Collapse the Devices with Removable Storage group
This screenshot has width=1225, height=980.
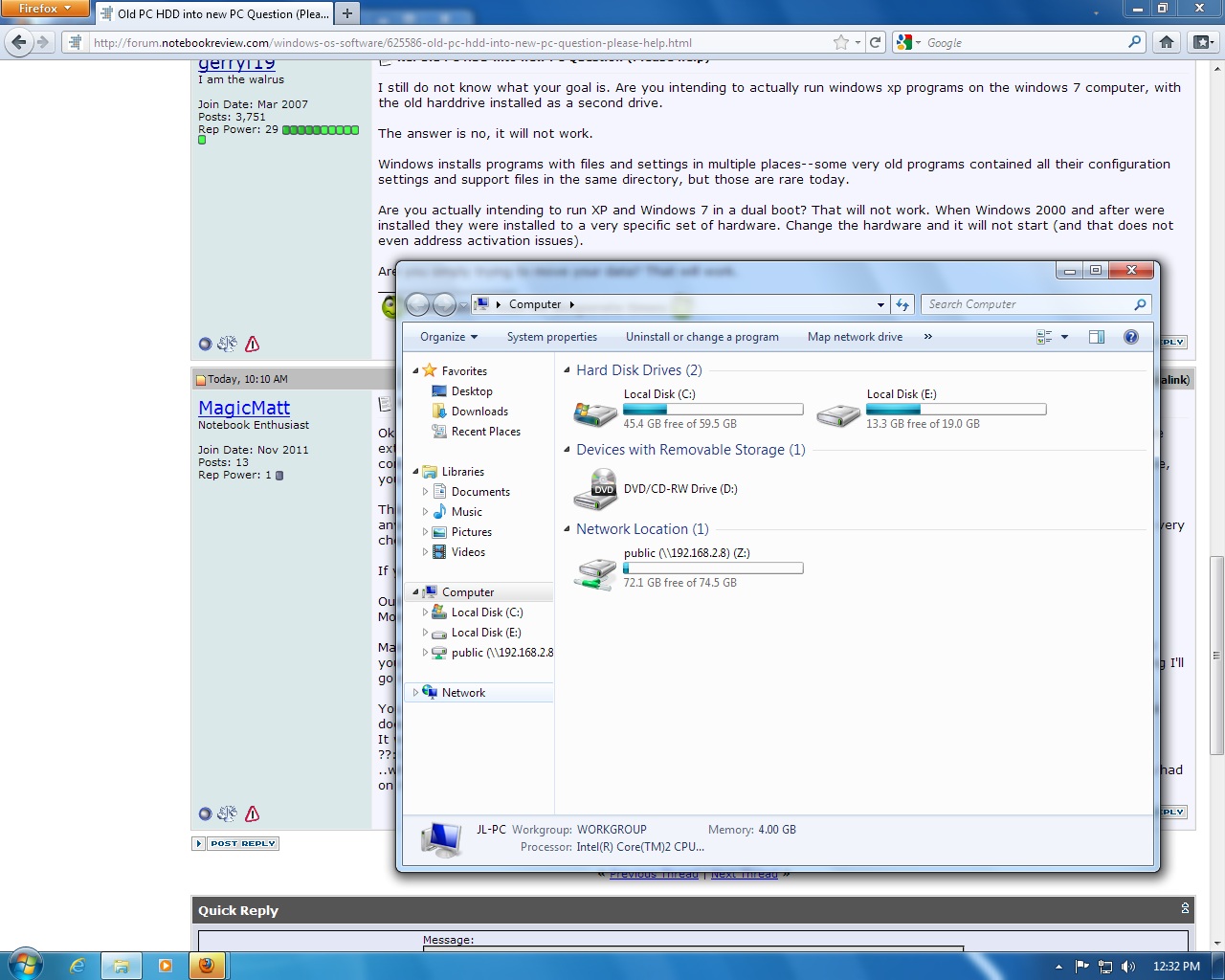pyautogui.click(x=568, y=450)
